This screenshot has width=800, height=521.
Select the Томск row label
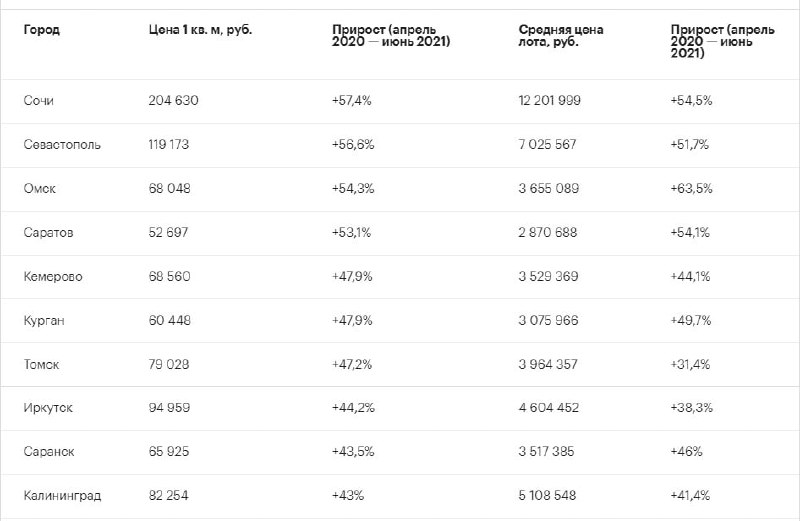[x=41, y=364]
